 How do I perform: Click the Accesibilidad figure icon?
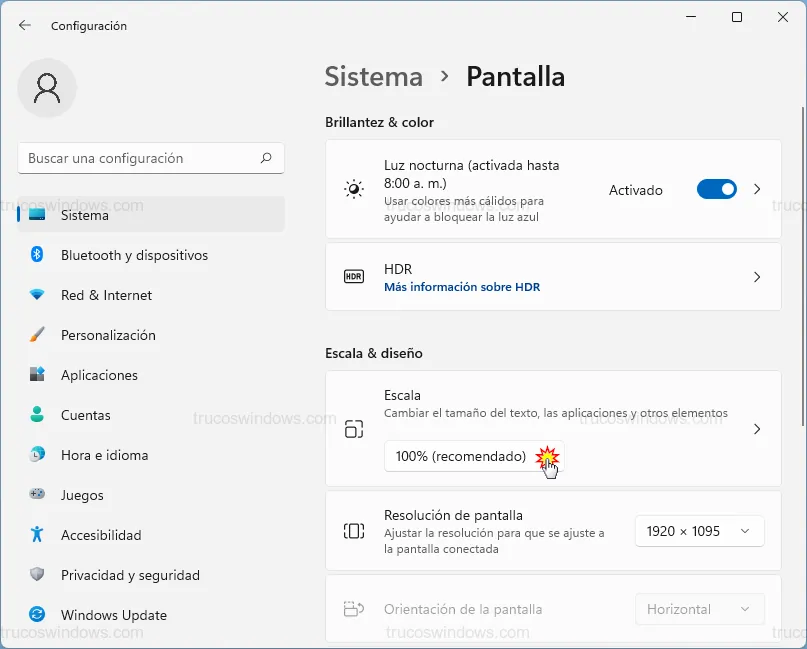(x=37, y=535)
